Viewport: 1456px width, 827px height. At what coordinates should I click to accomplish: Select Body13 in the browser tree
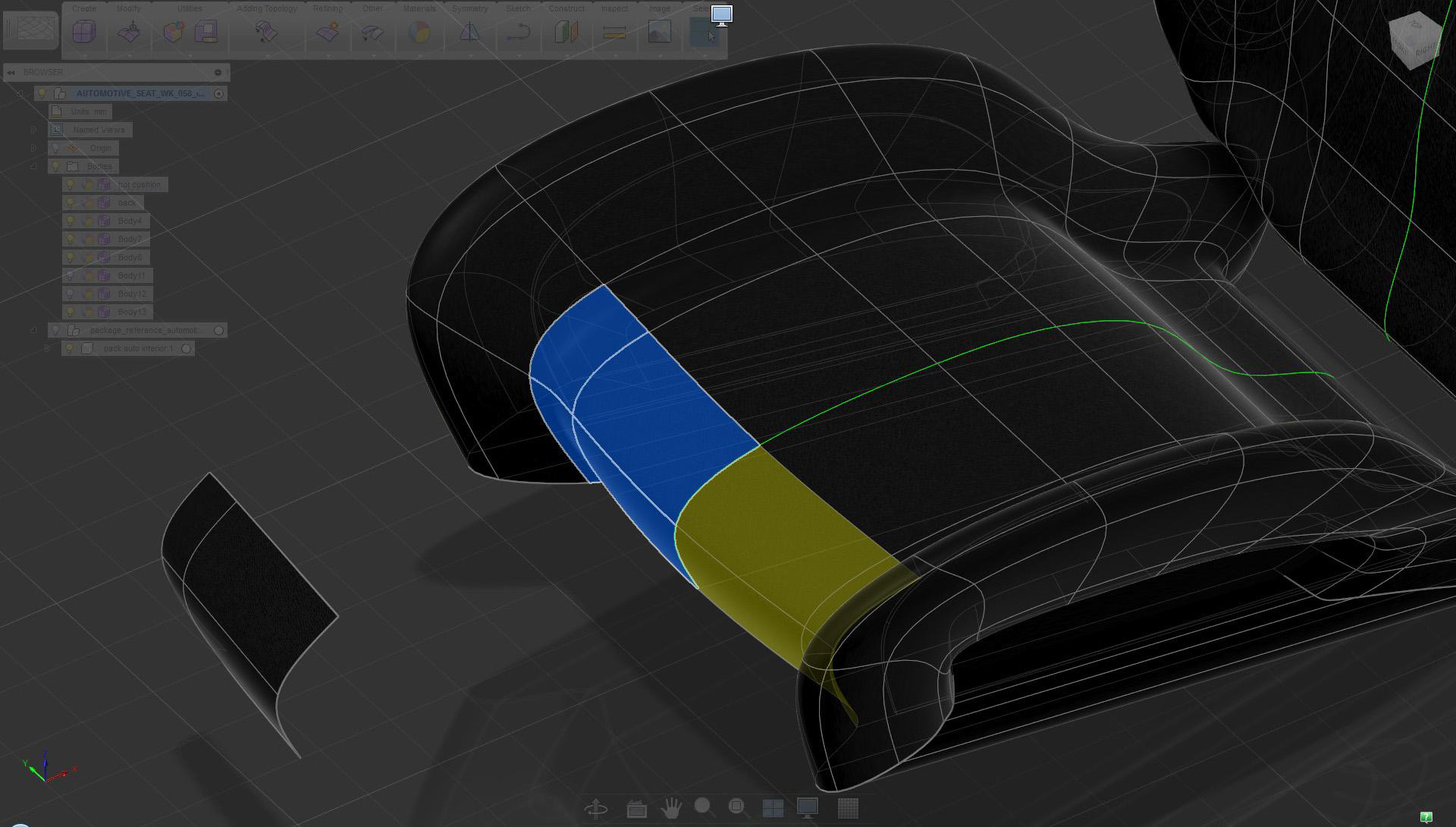[132, 313]
